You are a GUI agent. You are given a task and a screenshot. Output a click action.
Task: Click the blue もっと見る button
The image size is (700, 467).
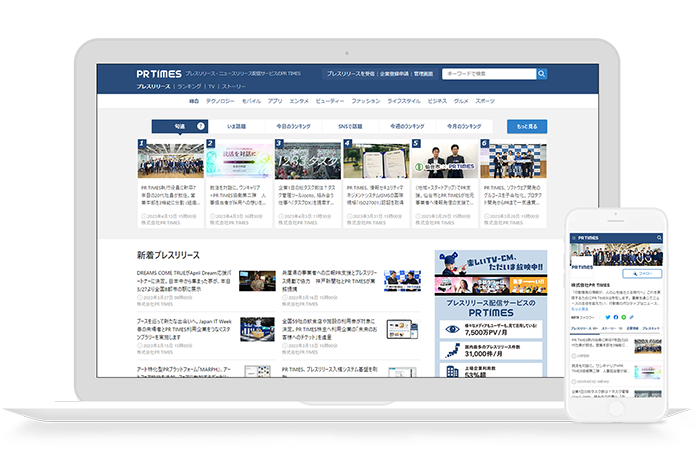527,126
